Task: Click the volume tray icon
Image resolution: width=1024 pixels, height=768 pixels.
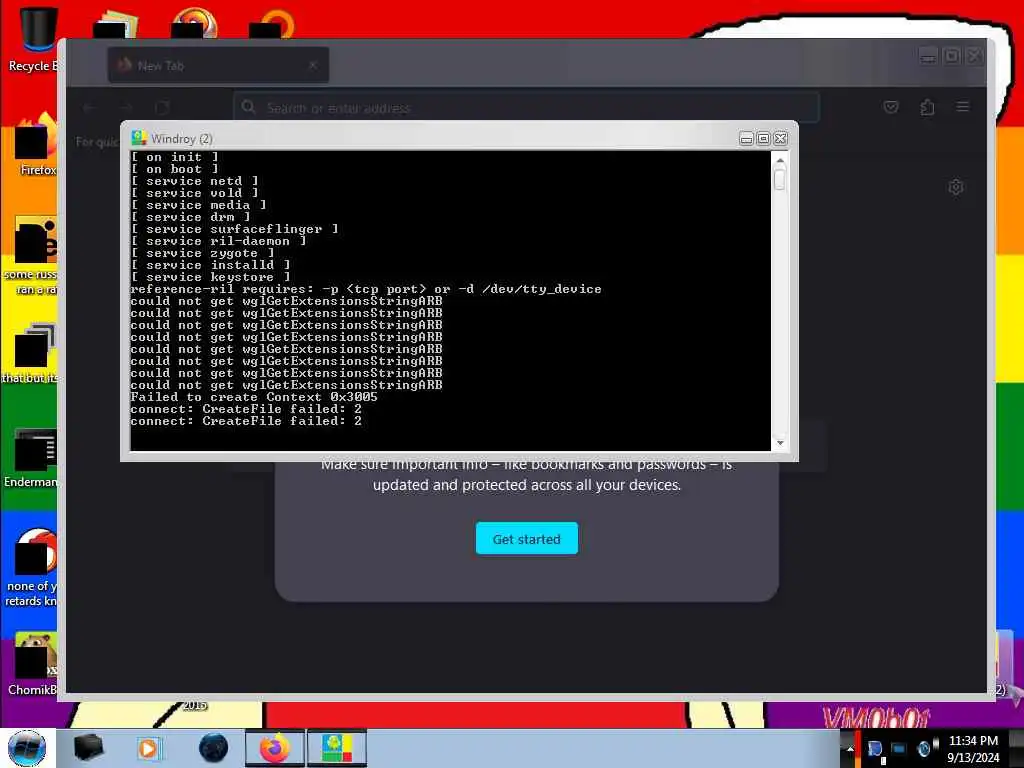Action: 925,748
